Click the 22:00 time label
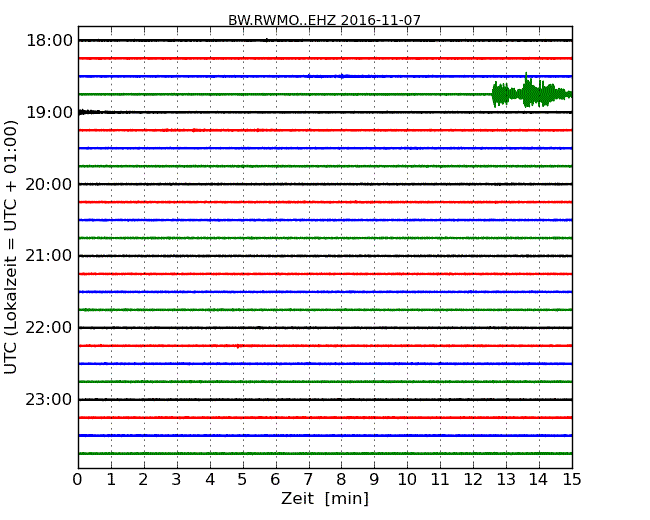650x520 pixels. [x=49, y=328]
